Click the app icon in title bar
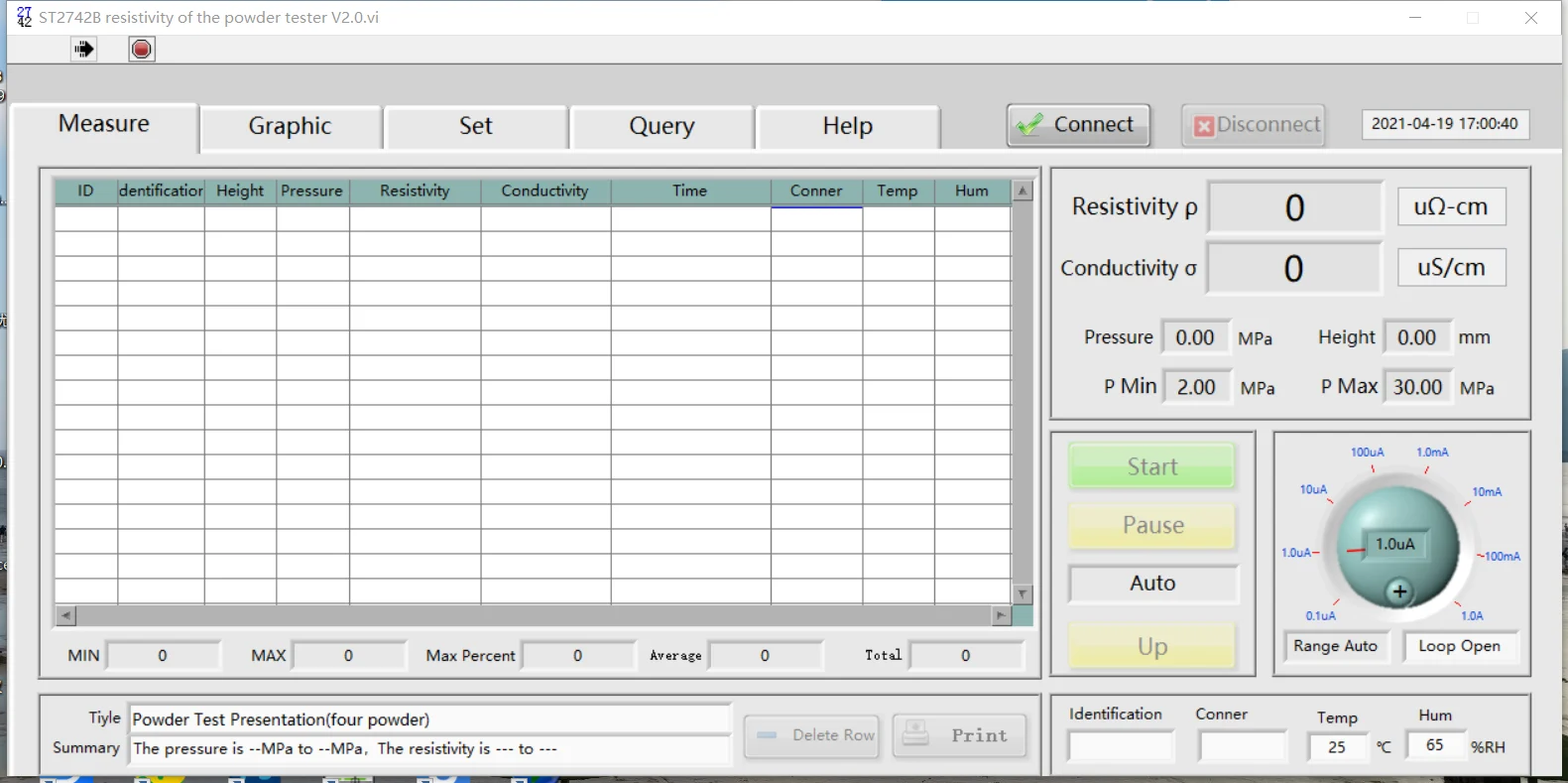This screenshot has height=783, width=1568. tap(24, 16)
